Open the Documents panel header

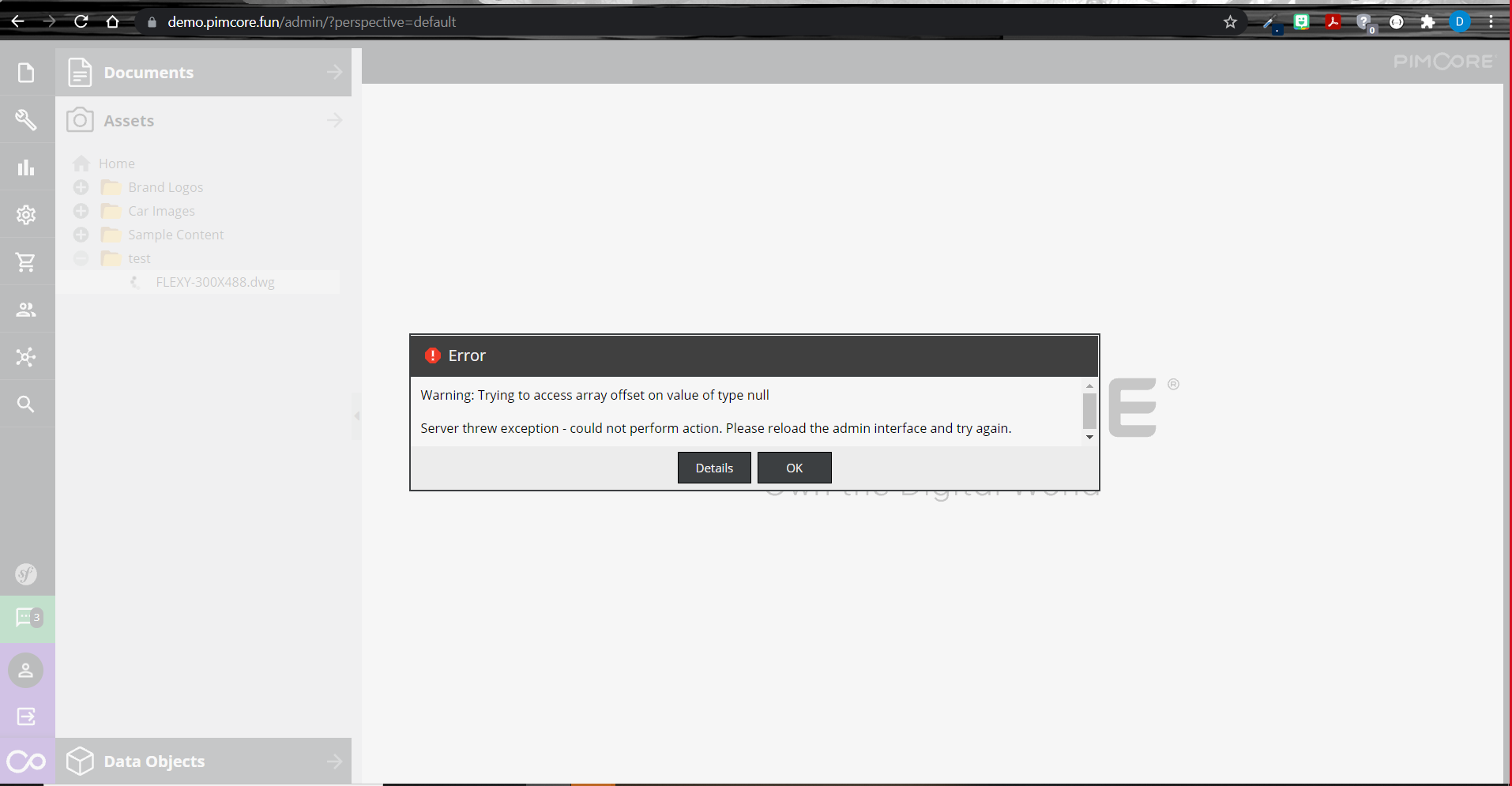tap(203, 73)
